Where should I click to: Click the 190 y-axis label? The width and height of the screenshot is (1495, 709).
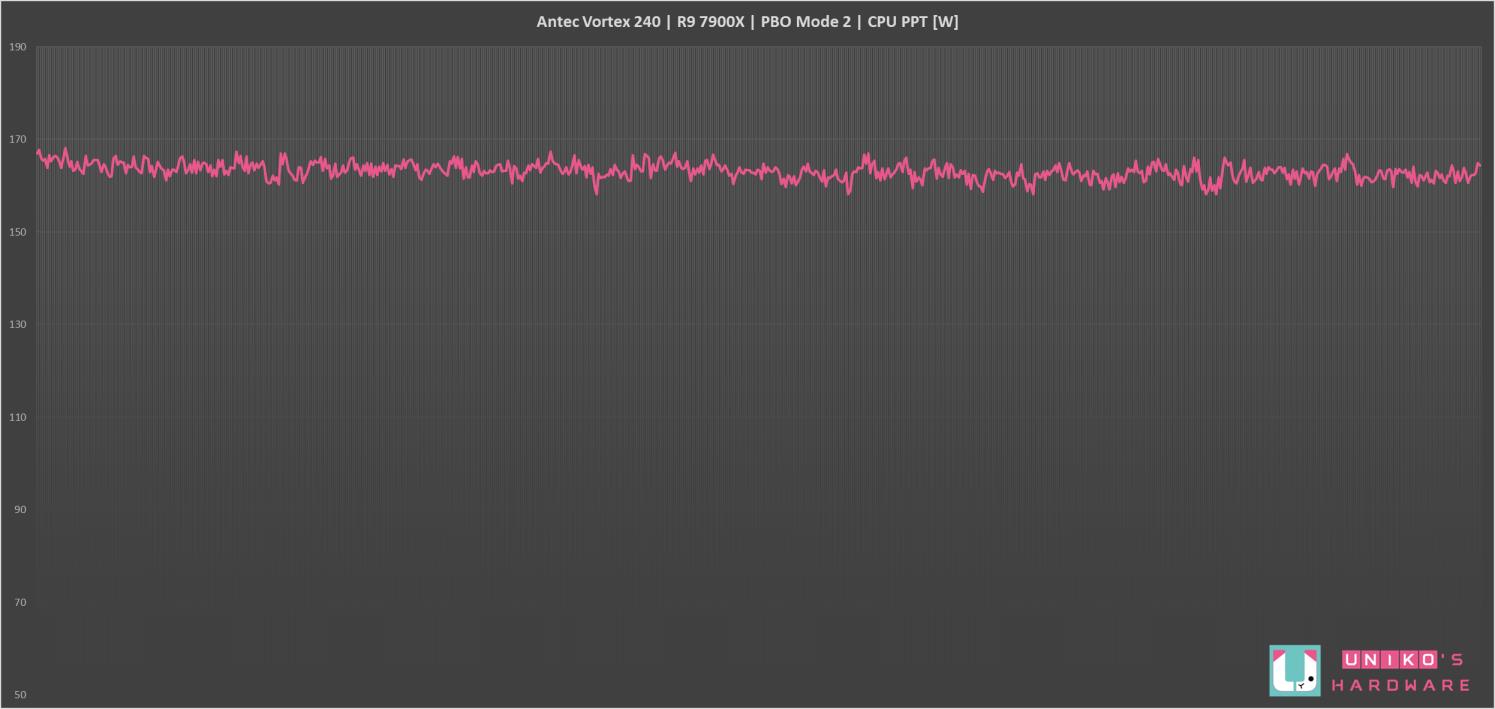click(17, 47)
